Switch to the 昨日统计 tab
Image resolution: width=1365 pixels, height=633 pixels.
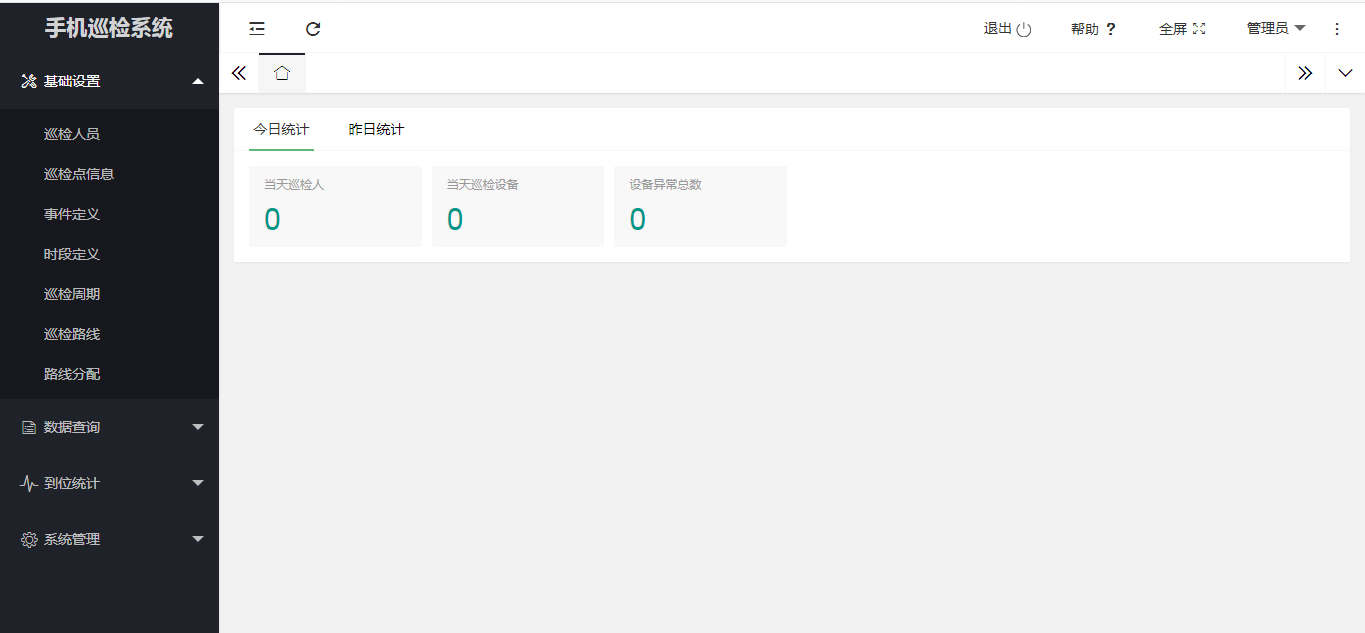(x=376, y=130)
